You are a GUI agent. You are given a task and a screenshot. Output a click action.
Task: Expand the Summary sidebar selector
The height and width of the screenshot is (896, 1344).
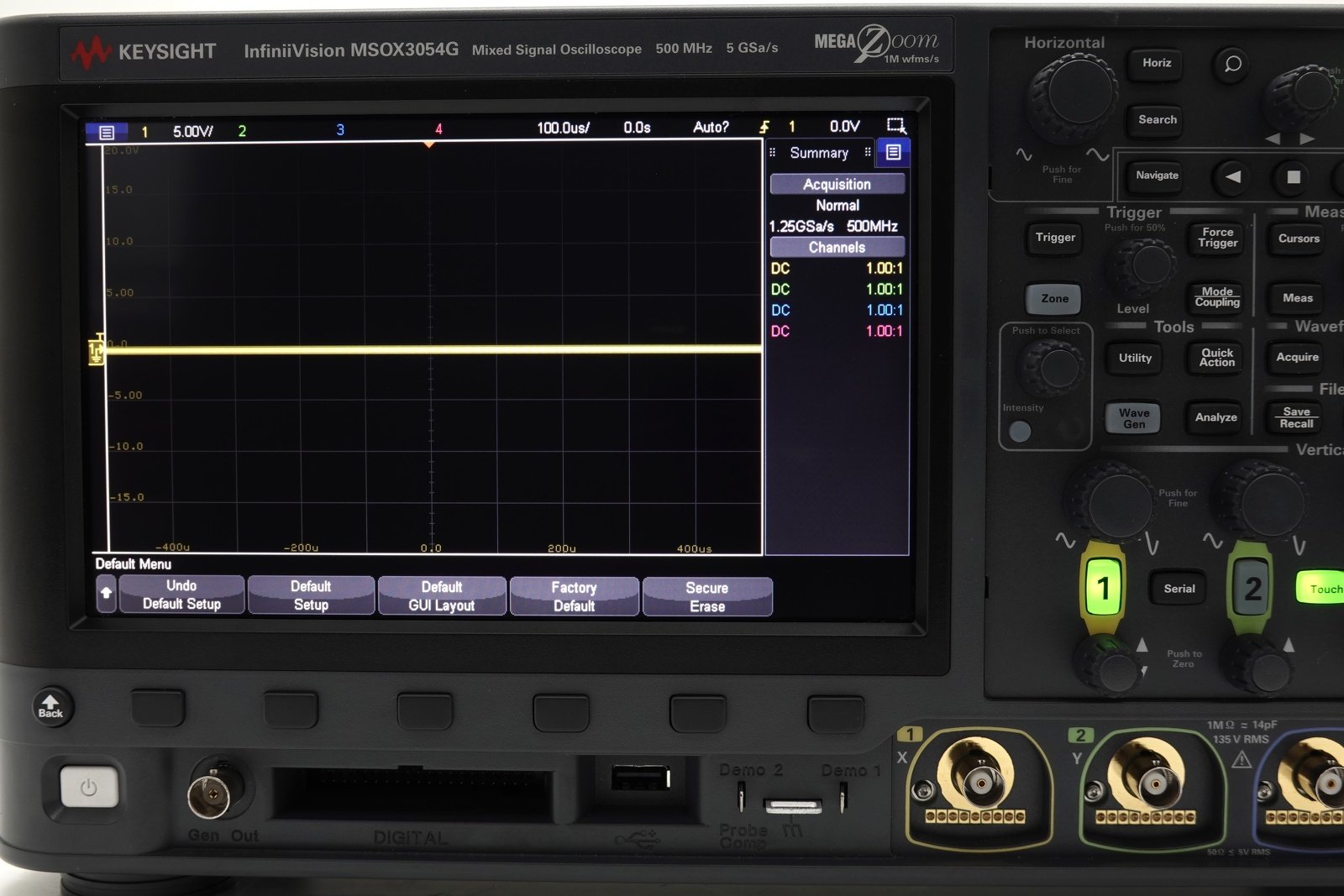tap(819, 153)
